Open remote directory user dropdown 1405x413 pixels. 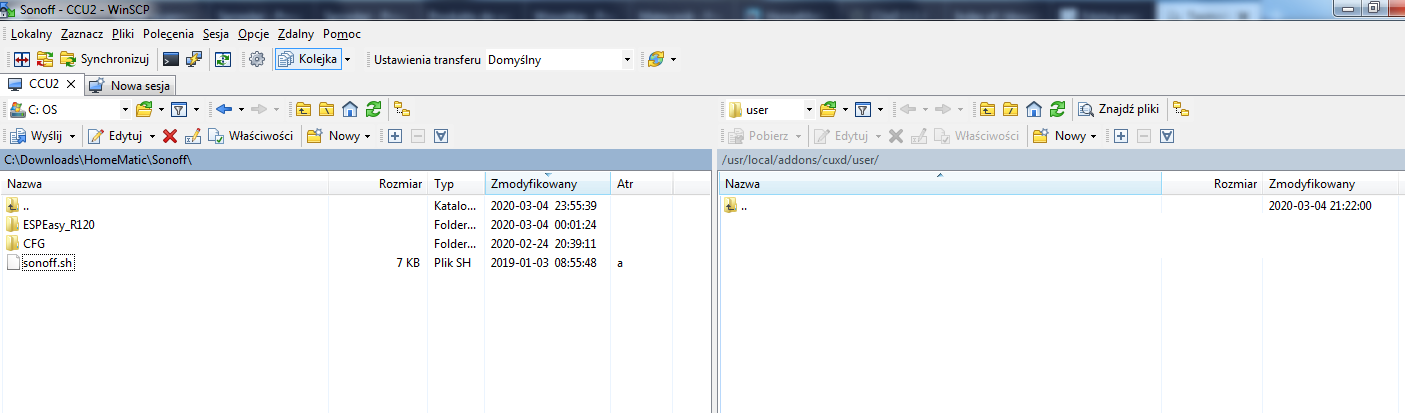pyautogui.click(x=771, y=109)
